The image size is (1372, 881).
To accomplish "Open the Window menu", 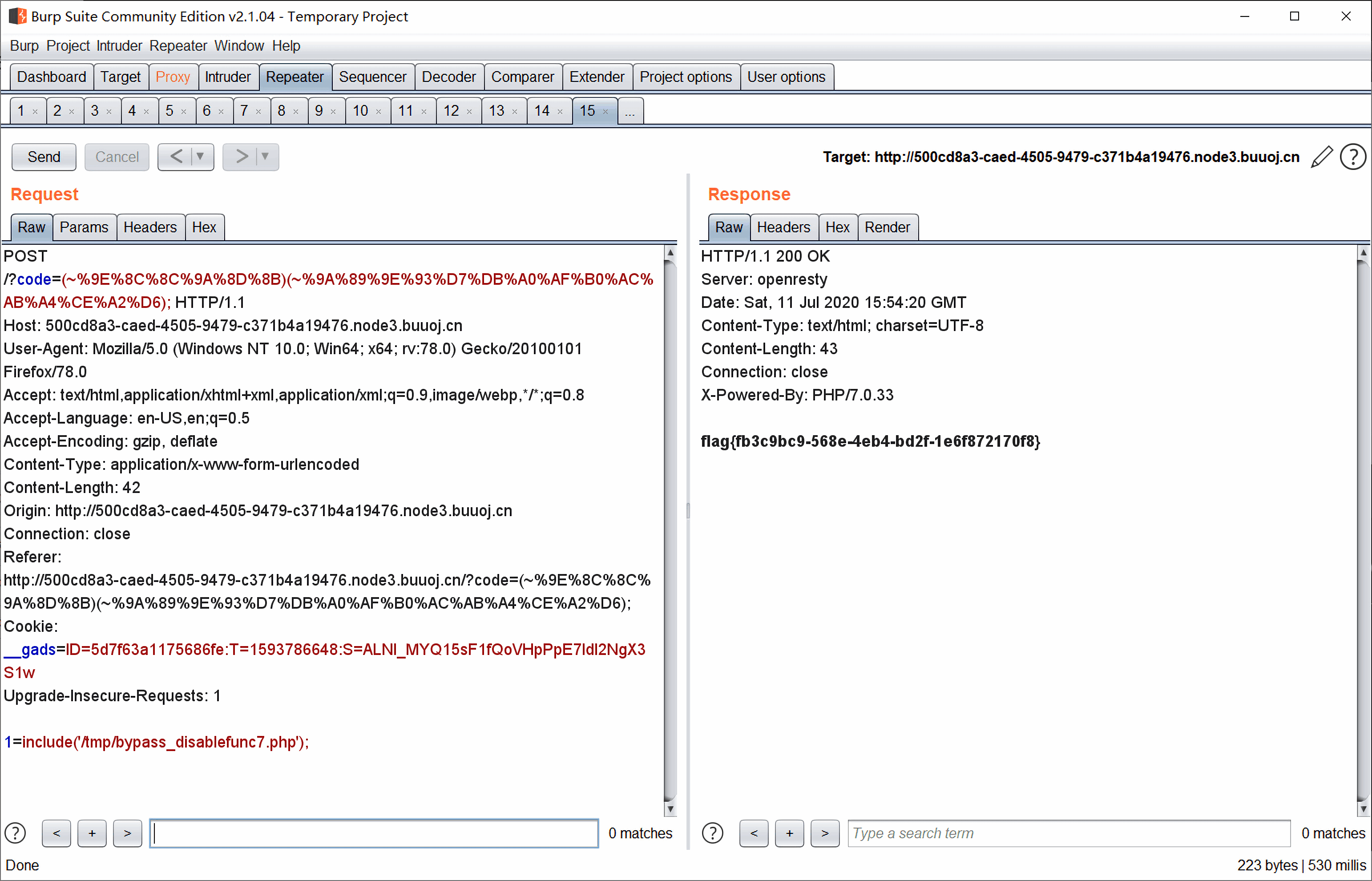I will (x=239, y=46).
